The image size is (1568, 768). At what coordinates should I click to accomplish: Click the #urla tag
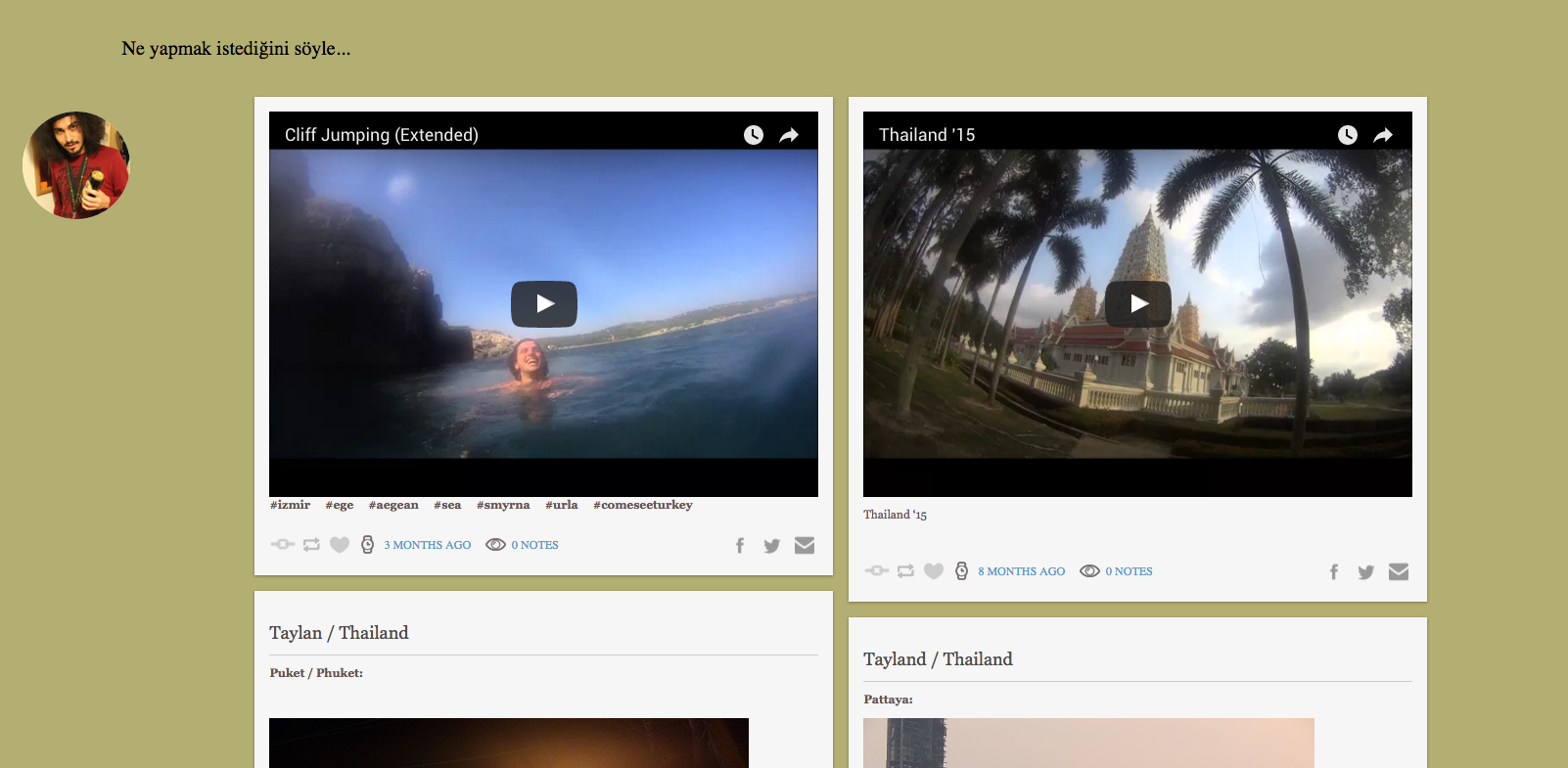pos(562,505)
